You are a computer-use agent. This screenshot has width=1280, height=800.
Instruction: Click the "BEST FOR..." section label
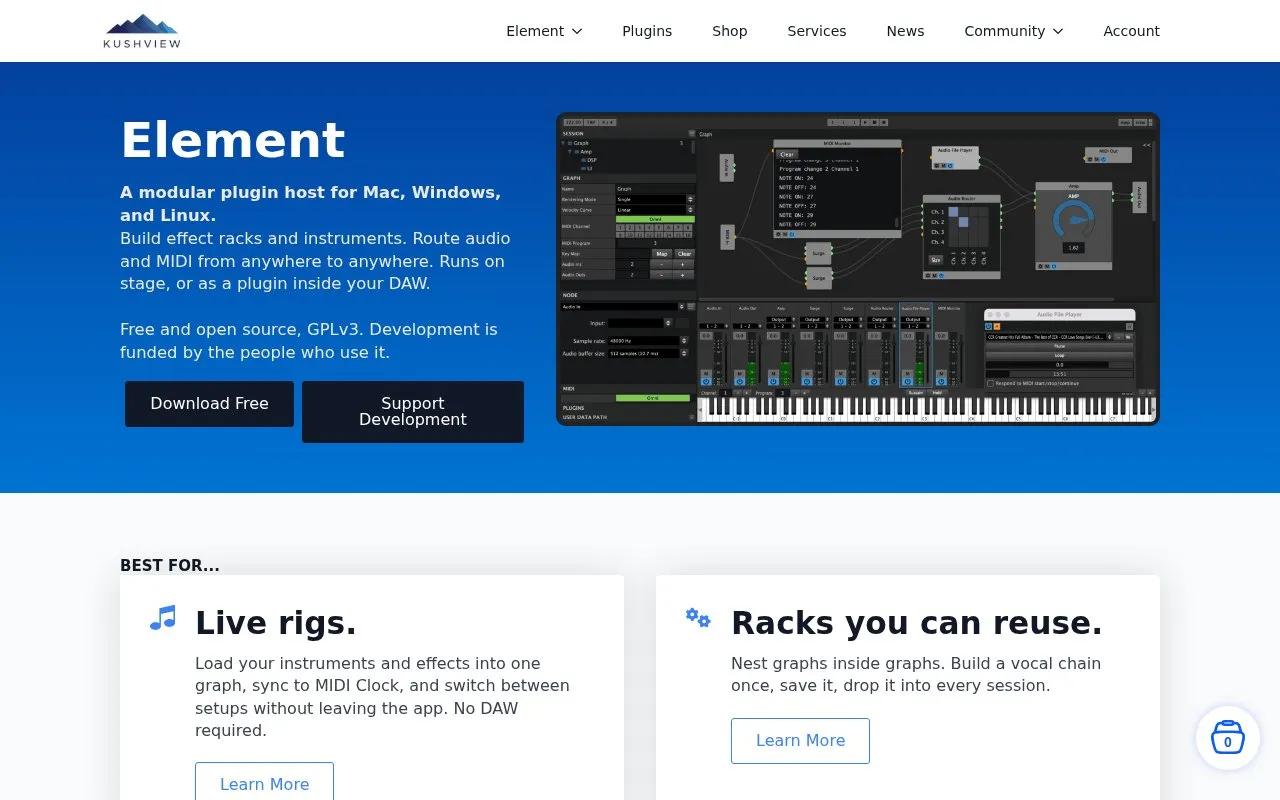tap(170, 566)
